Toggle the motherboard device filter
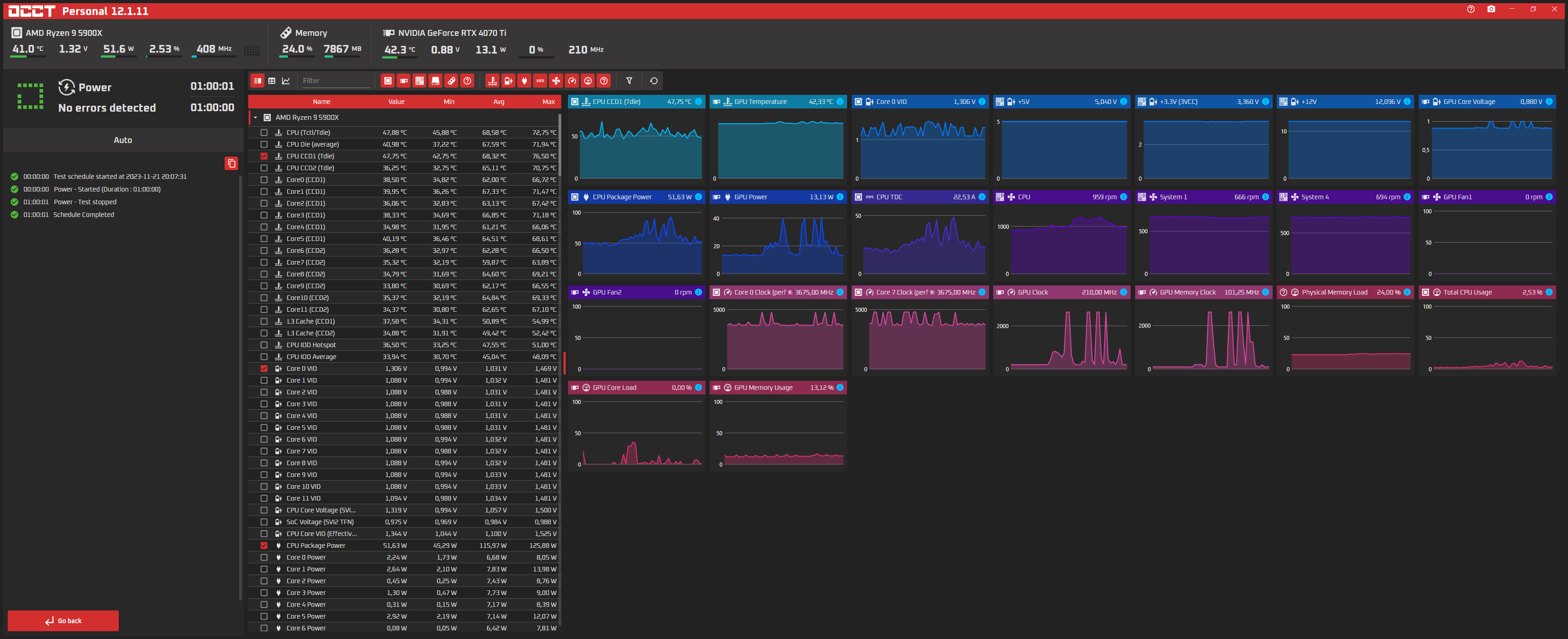Viewport: 1568px width, 639px height. (x=419, y=80)
